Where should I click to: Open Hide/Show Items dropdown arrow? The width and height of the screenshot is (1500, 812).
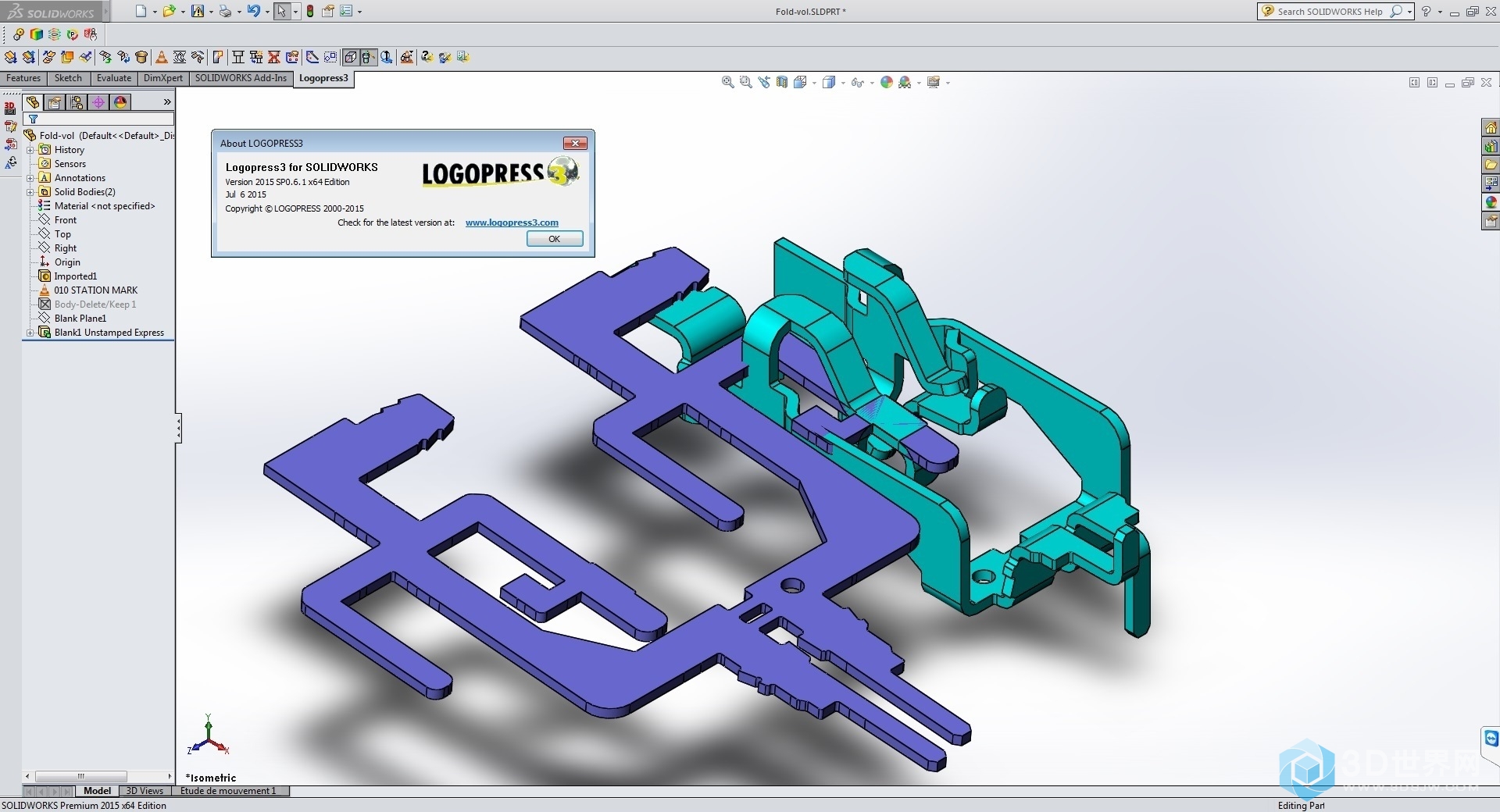coord(872,83)
